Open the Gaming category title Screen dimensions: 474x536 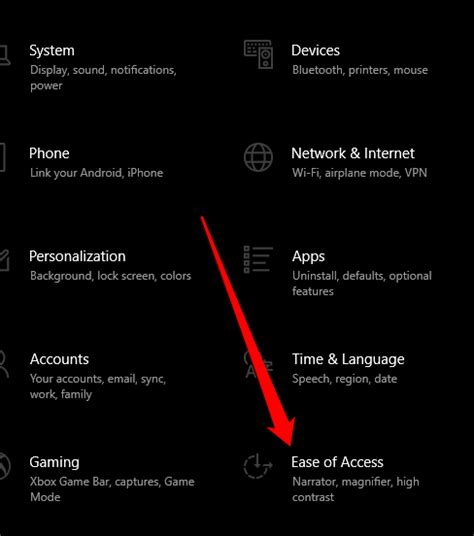[54, 463]
